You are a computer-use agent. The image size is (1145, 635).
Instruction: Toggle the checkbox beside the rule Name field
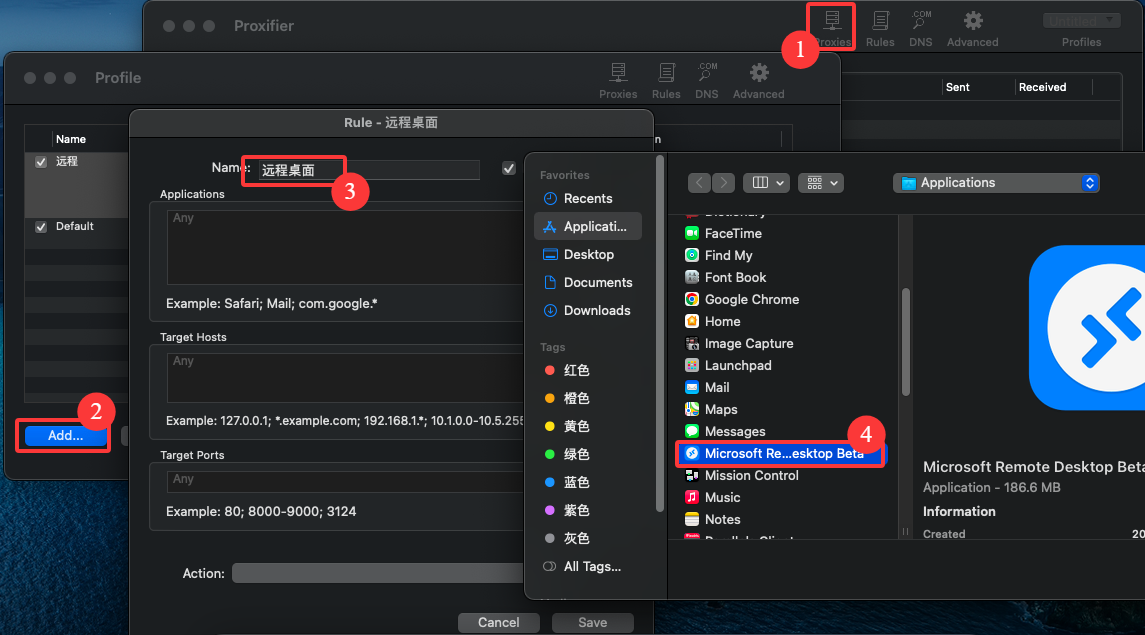509,169
